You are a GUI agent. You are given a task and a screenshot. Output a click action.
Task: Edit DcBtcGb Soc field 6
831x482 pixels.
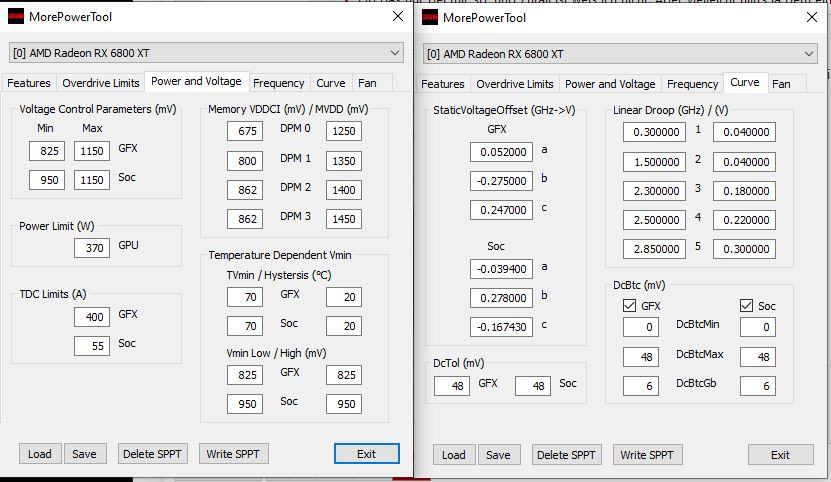coord(758,386)
